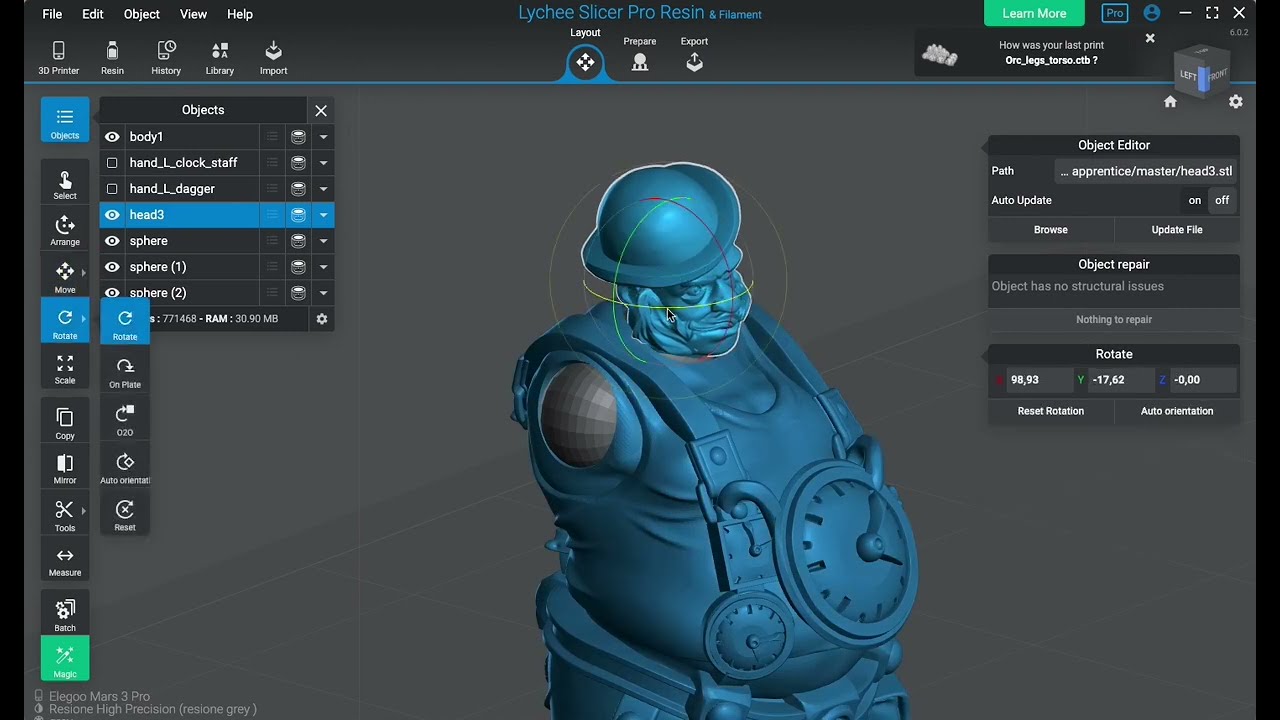The width and height of the screenshot is (1280, 720).
Task: Launch the Magic auto-setup tool
Action: pyautogui.click(x=65, y=659)
